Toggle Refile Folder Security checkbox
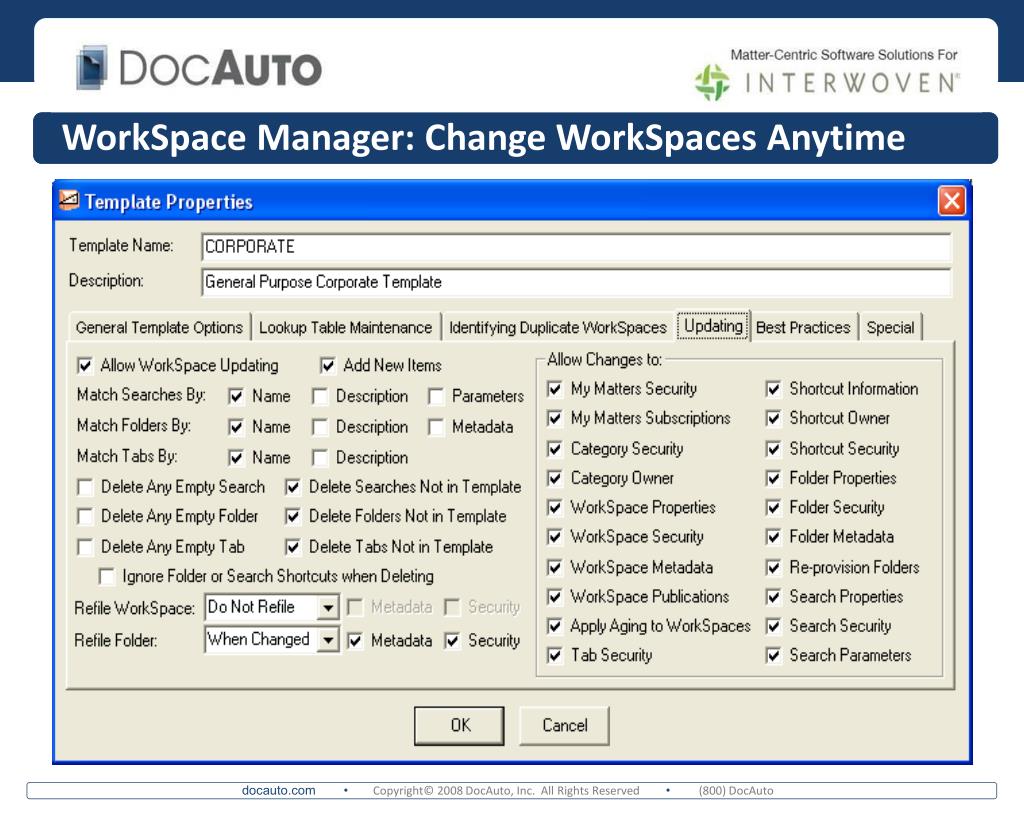1024x819 pixels. pyautogui.click(x=452, y=641)
